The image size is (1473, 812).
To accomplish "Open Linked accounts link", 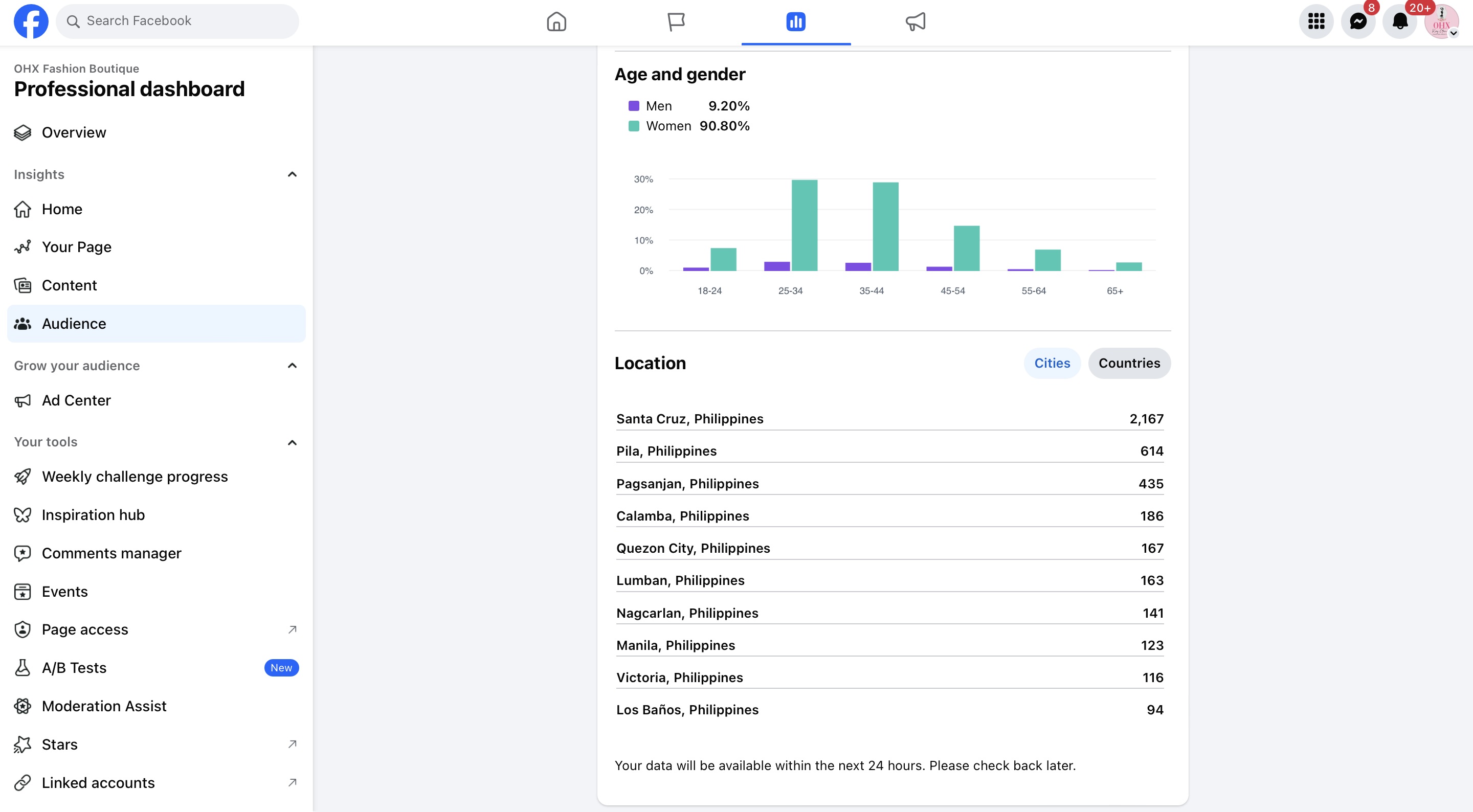I will 98,782.
